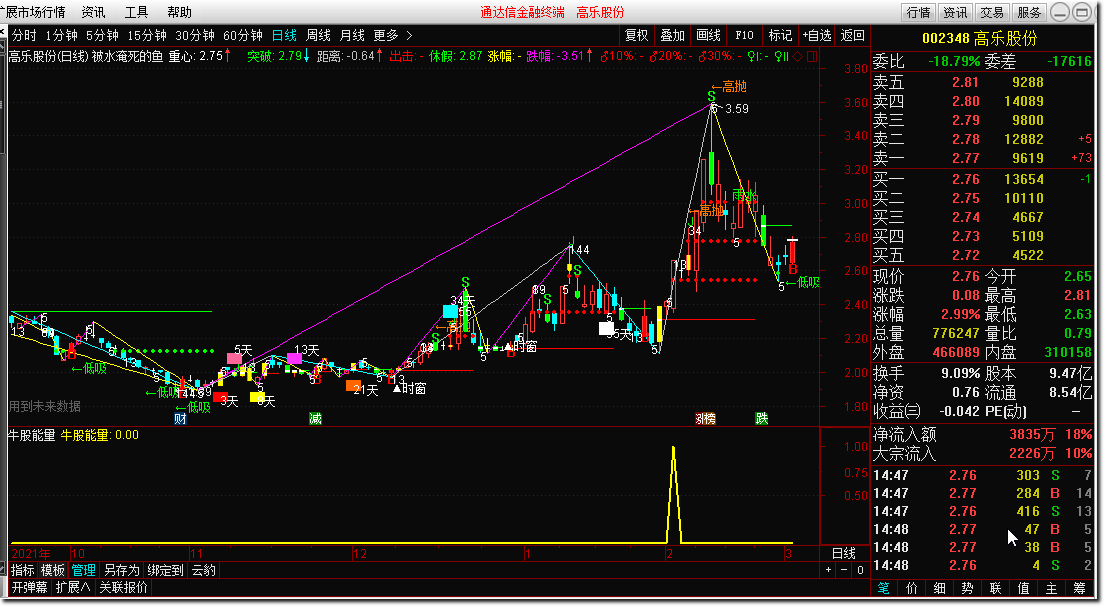Click the 0 reset button below chart
This screenshot has height=607, width=1106.
point(860,570)
